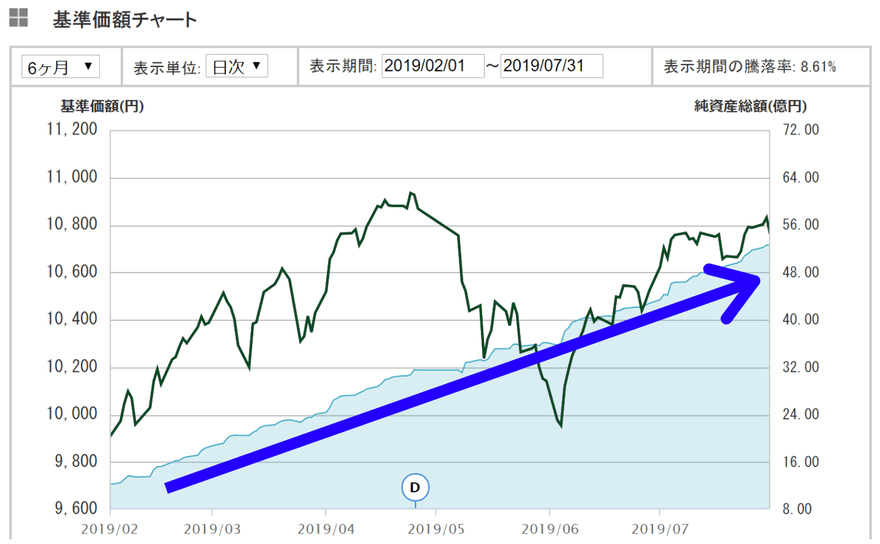Click the 10,000 value on the left axis
The image size is (880, 544).
click(x=72, y=414)
